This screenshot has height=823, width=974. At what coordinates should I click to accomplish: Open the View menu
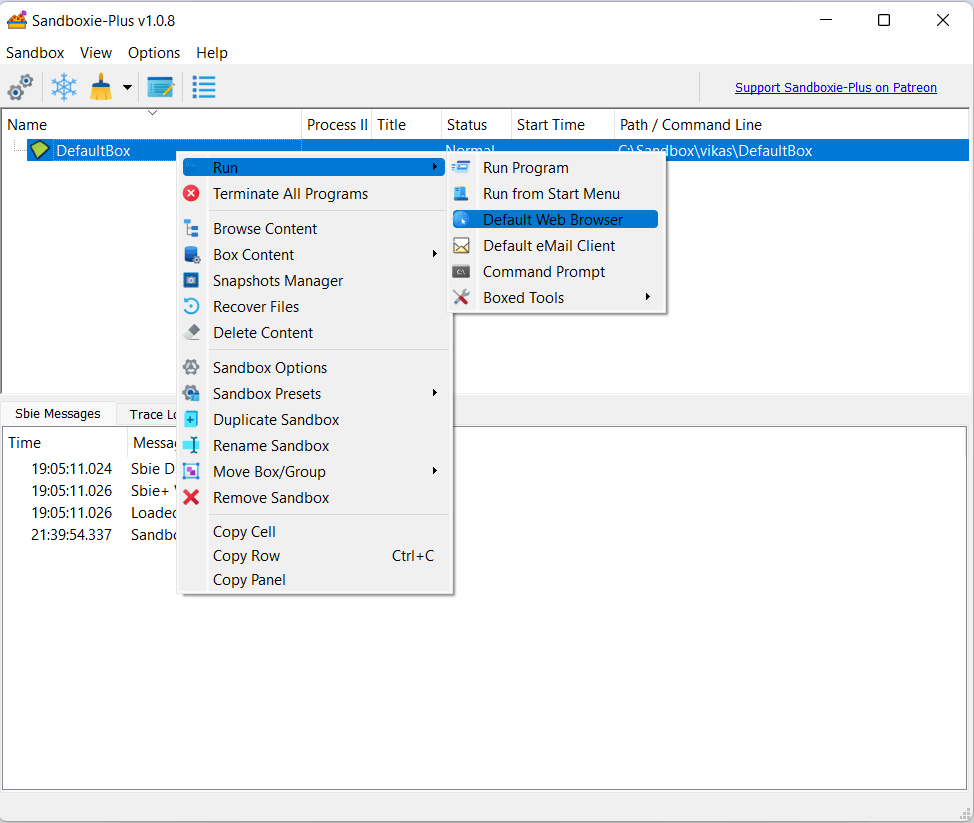coord(96,53)
